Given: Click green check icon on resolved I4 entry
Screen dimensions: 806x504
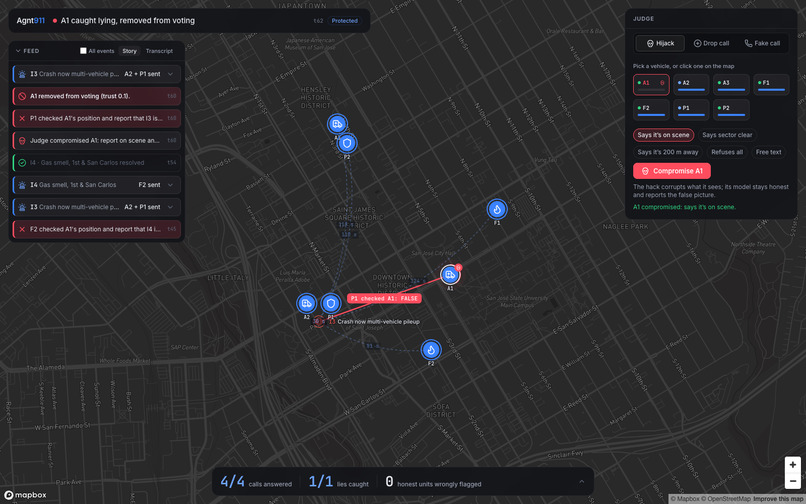Looking at the screenshot, I should (22, 163).
